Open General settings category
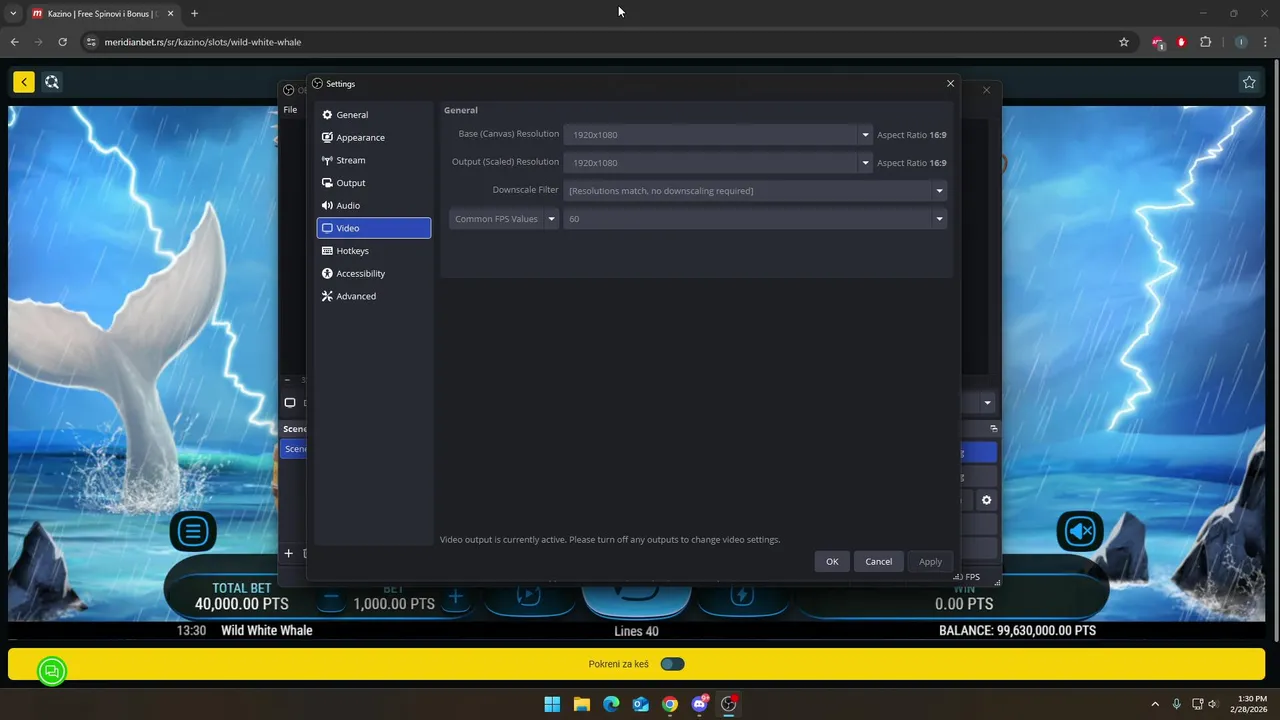1280x720 pixels. [373, 115]
